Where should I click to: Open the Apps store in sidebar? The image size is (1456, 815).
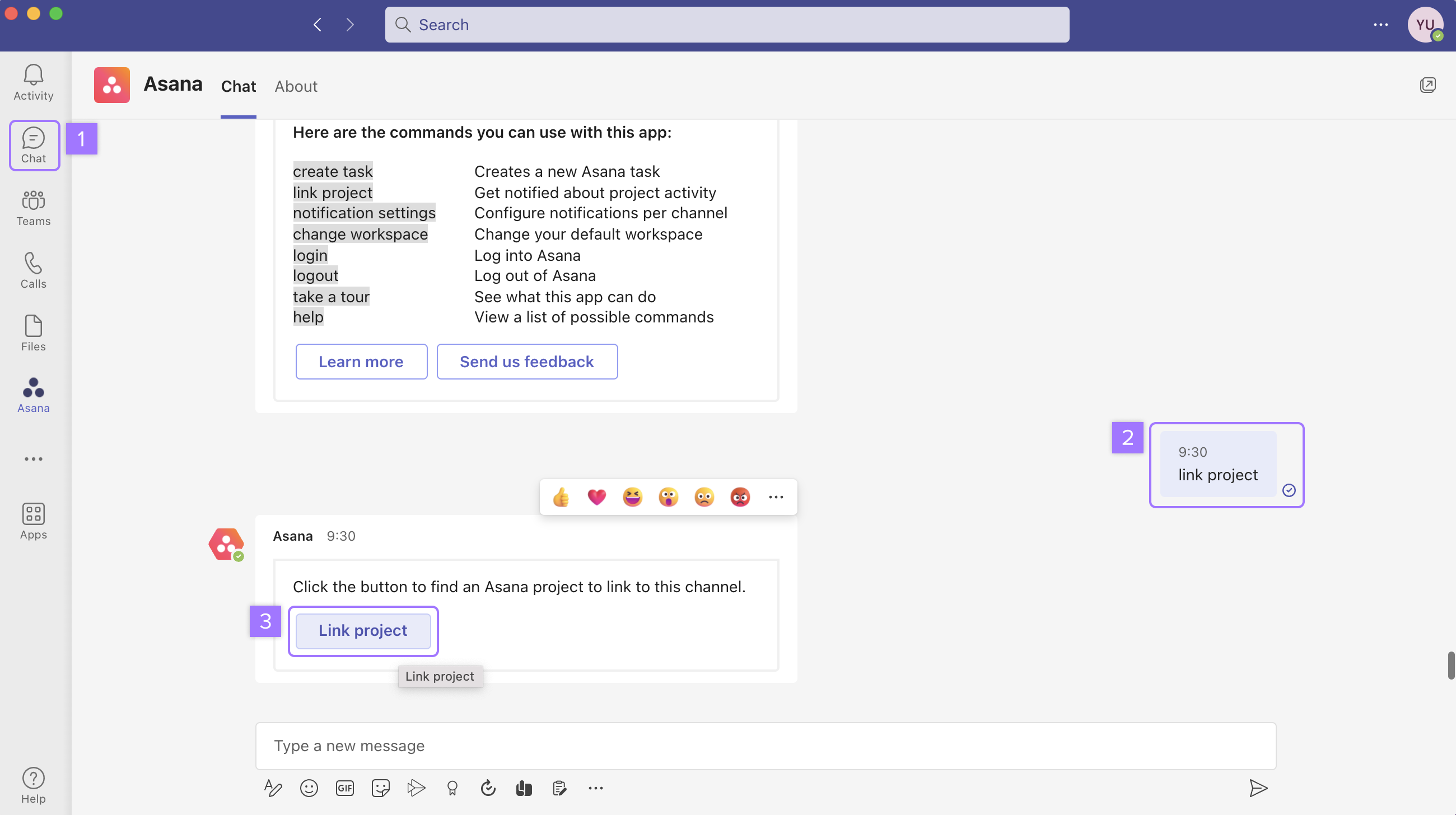click(34, 521)
